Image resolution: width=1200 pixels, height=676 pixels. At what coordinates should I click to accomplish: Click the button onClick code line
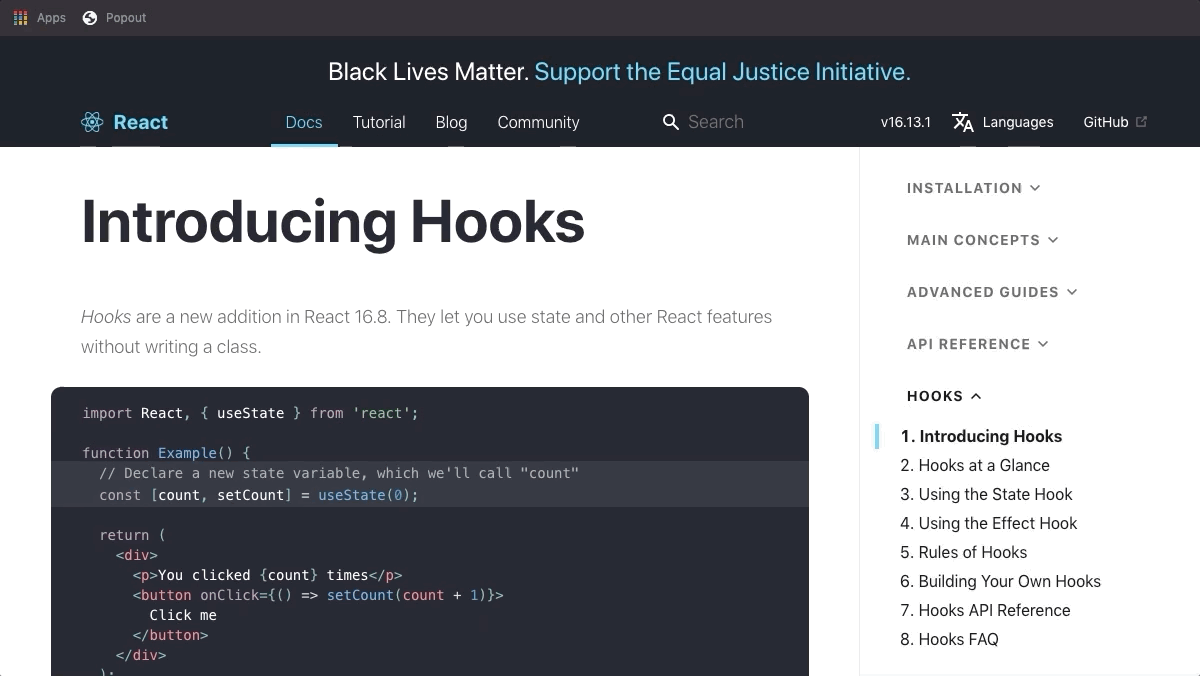[318, 595]
